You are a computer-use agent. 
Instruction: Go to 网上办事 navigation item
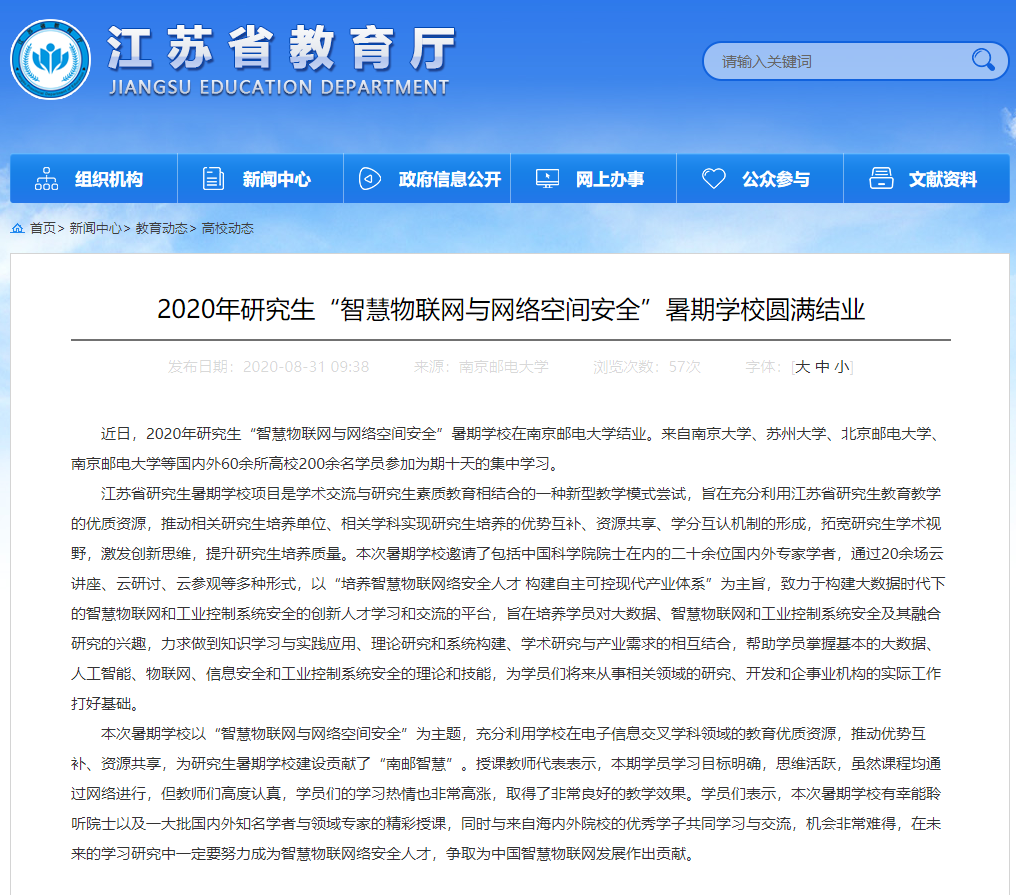click(609, 180)
